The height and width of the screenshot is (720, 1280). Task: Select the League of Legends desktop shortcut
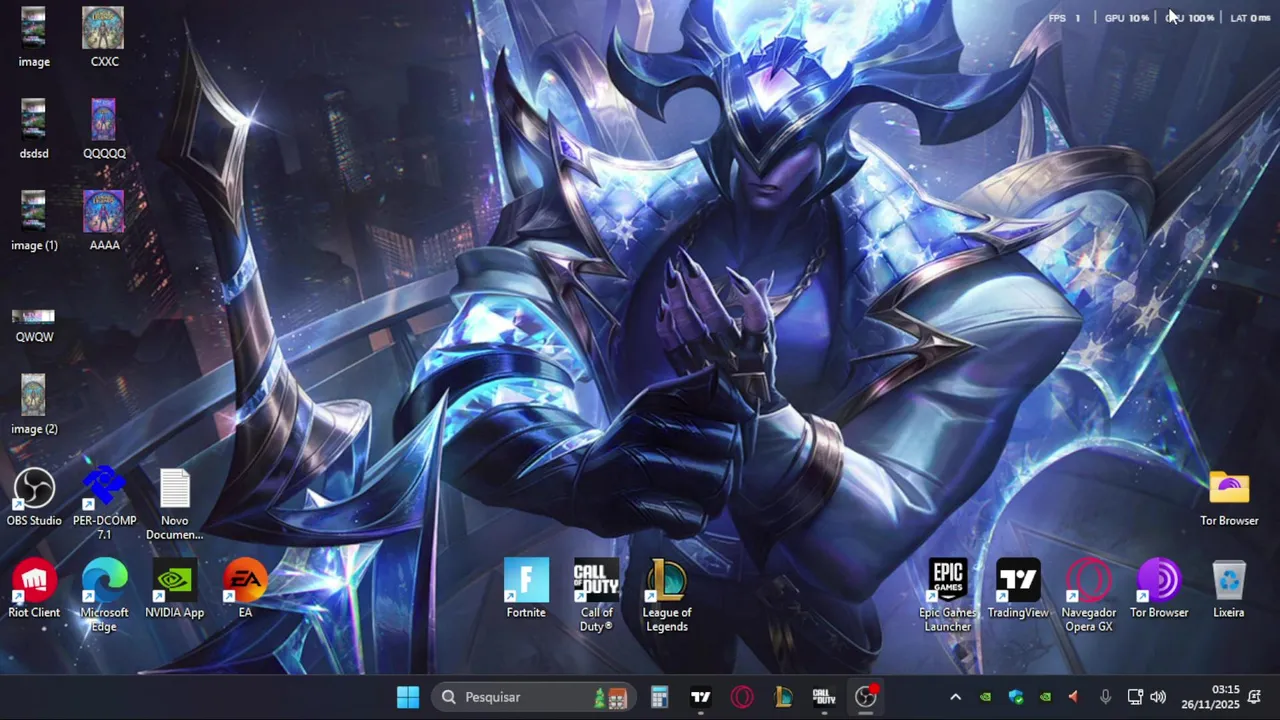(666, 596)
